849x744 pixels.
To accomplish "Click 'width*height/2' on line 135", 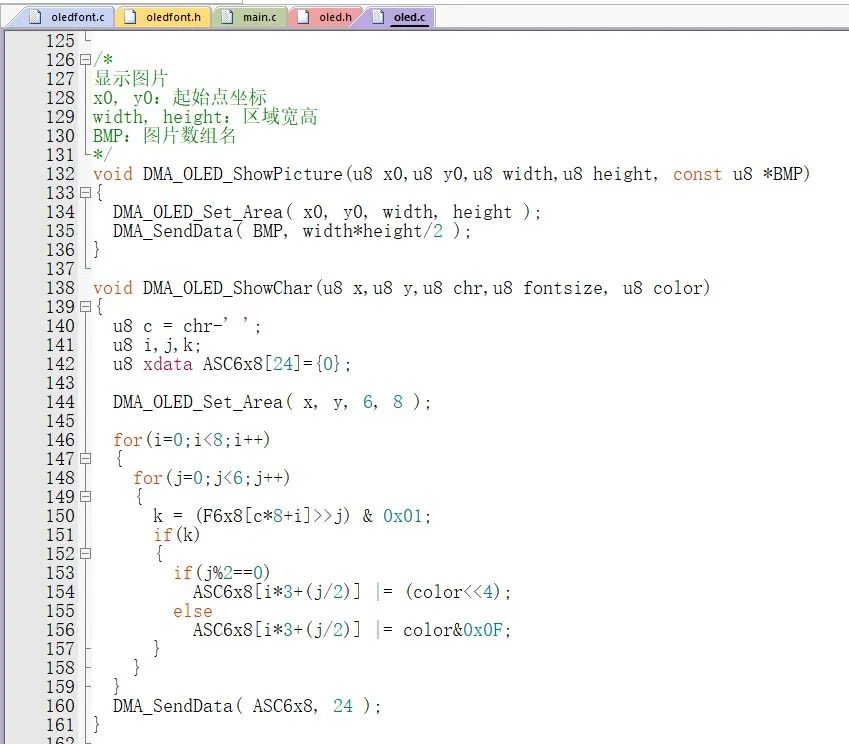I will (373, 231).
